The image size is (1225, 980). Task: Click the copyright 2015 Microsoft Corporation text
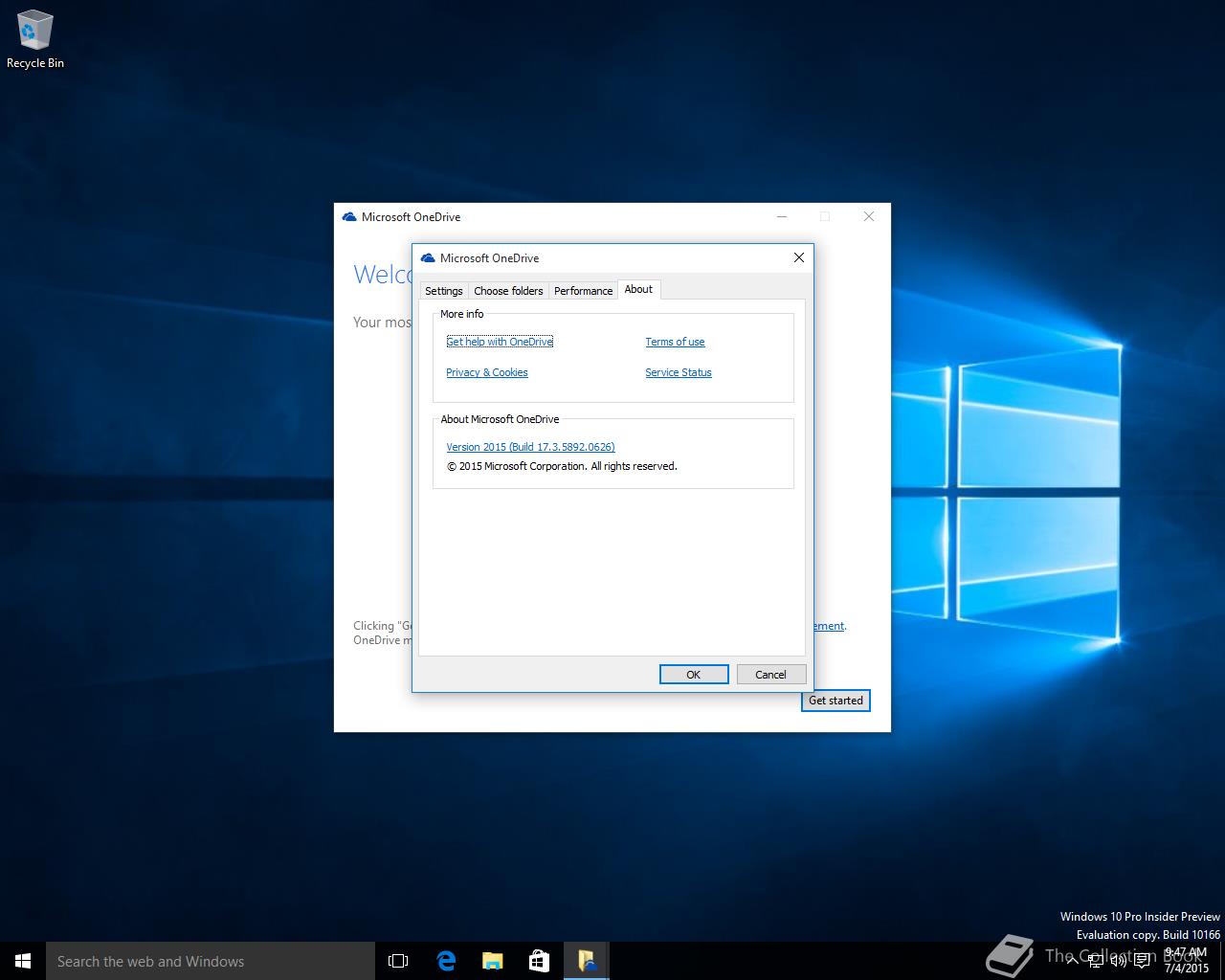562,466
